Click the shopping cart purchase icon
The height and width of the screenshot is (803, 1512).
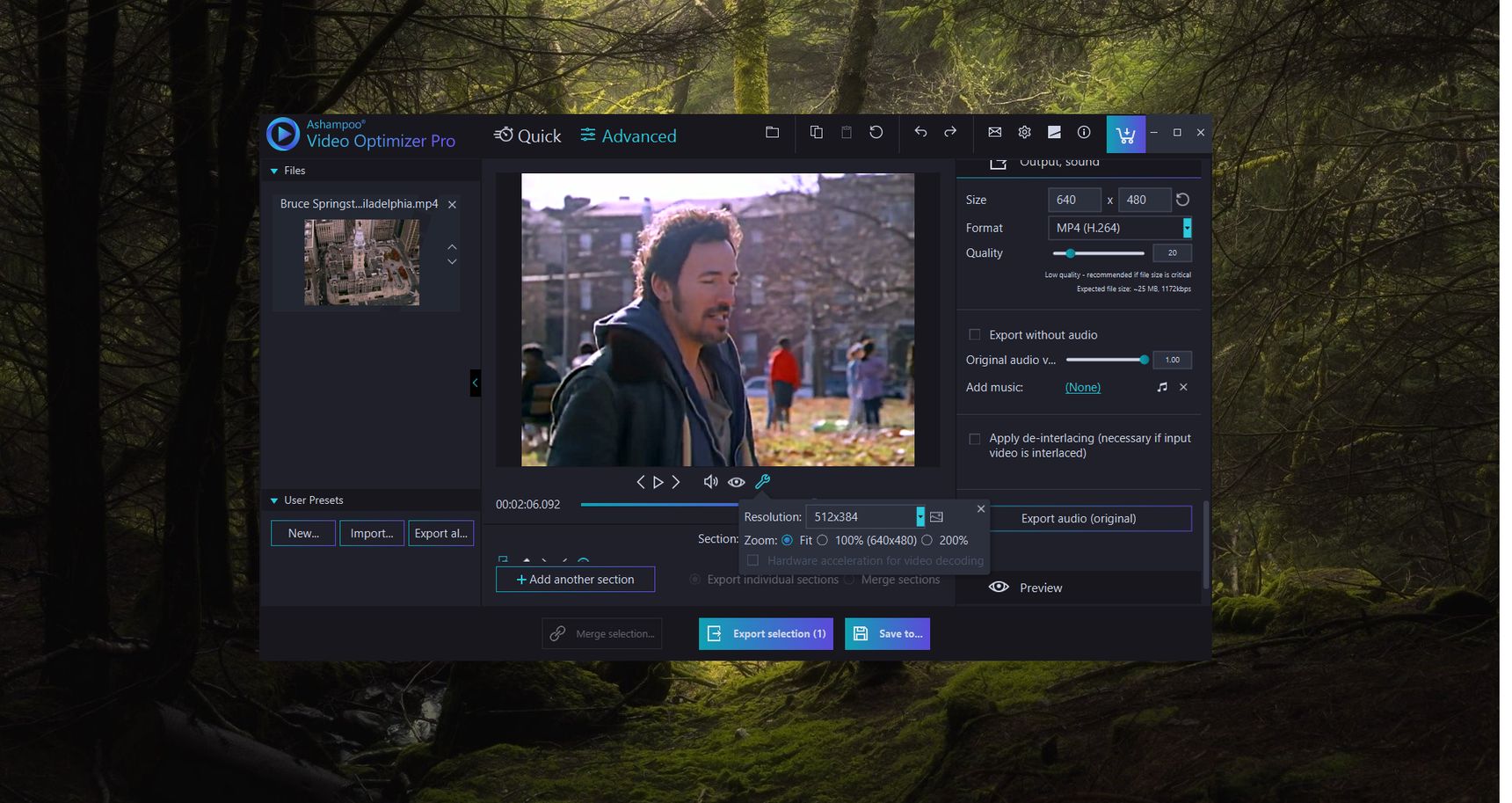[1125, 134]
